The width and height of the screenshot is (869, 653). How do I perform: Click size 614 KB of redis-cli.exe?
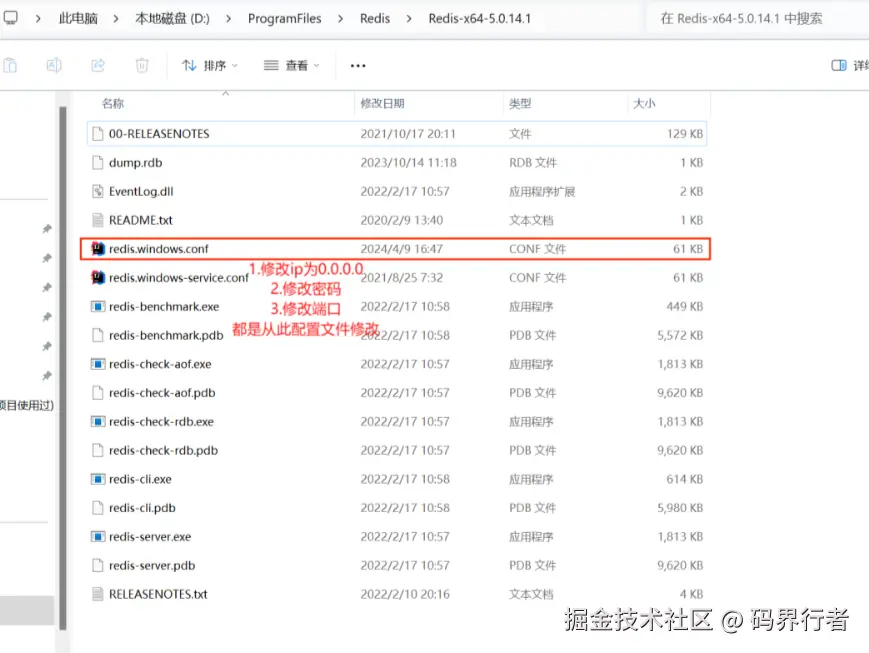[x=684, y=479]
